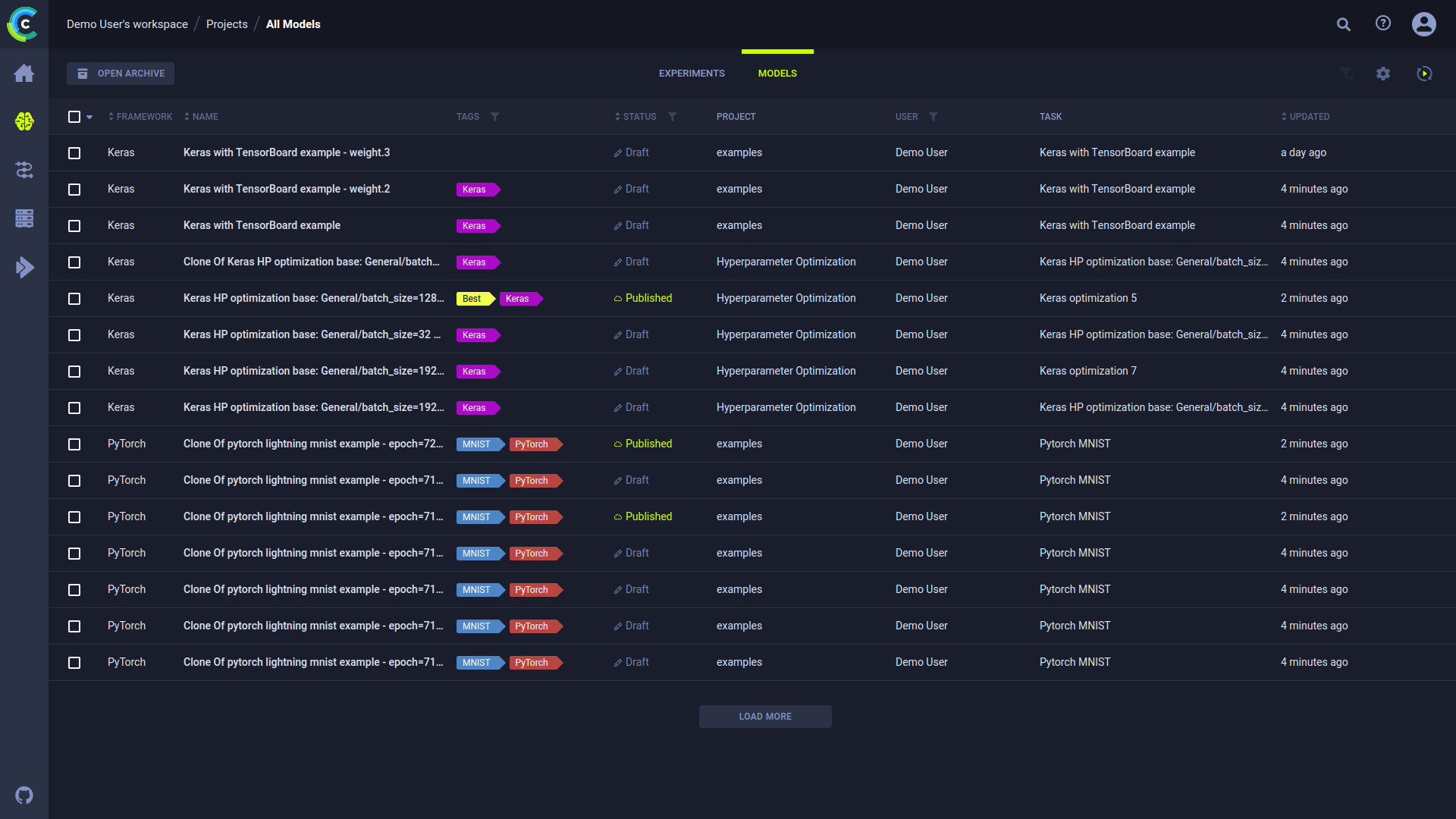Check the batch_size=32 model row
The height and width of the screenshot is (819, 1456).
[x=74, y=335]
